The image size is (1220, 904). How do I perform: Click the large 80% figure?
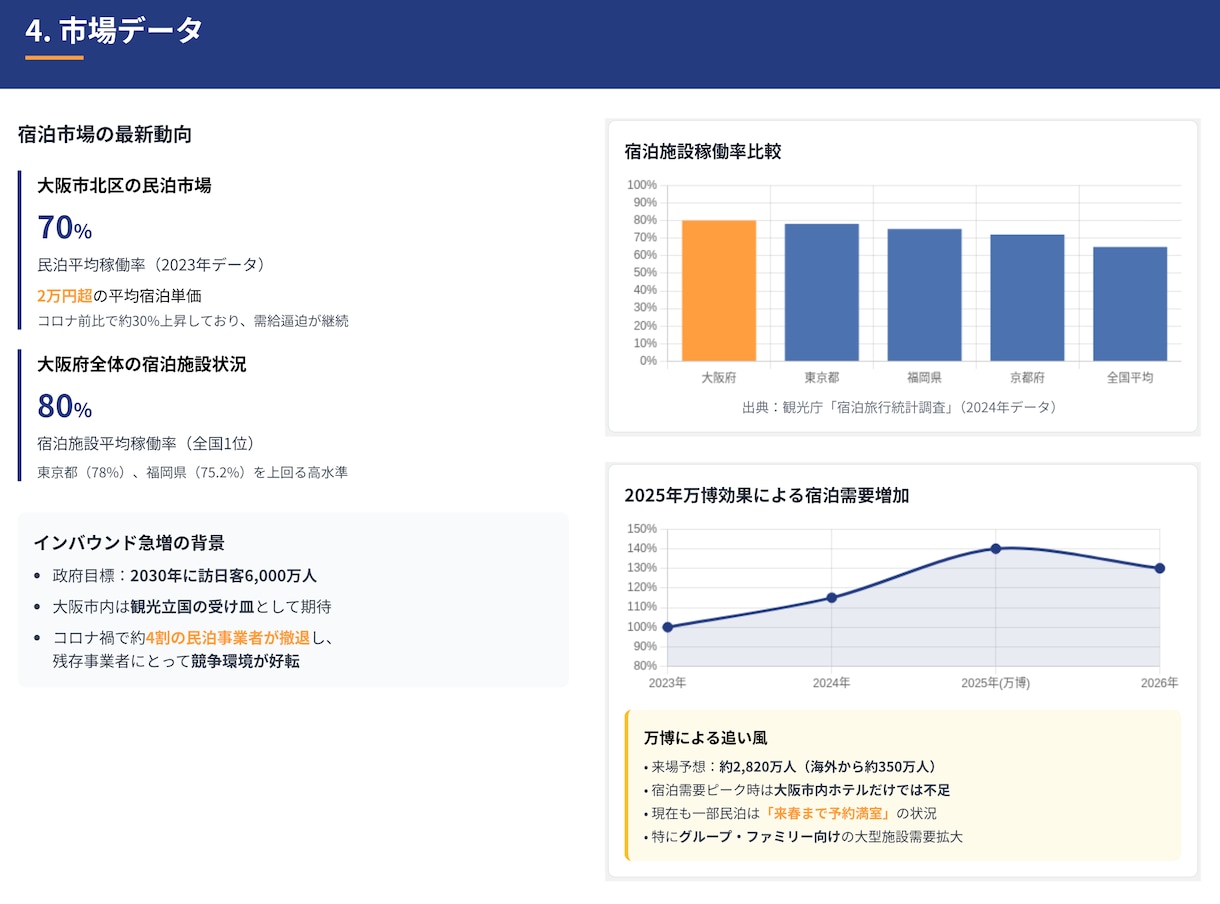click(x=65, y=406)
